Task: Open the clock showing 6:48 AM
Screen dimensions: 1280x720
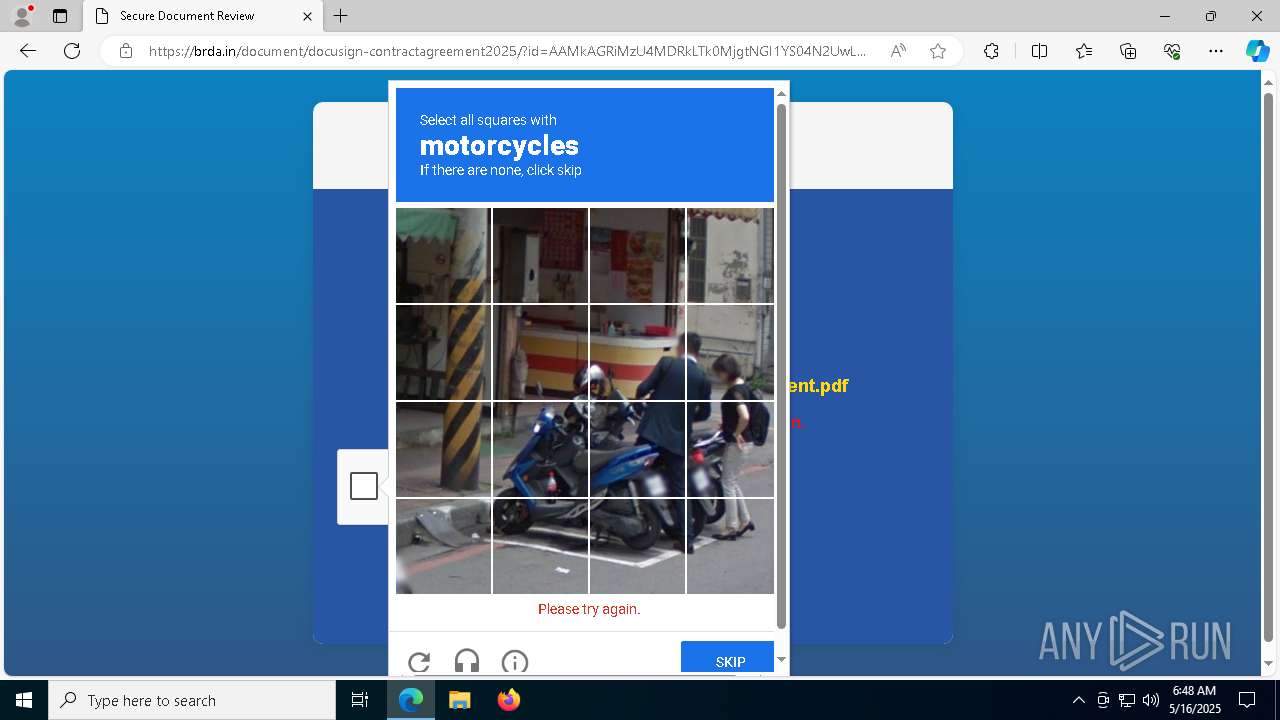Action: pyautogui.click(x=1195, y=700)
